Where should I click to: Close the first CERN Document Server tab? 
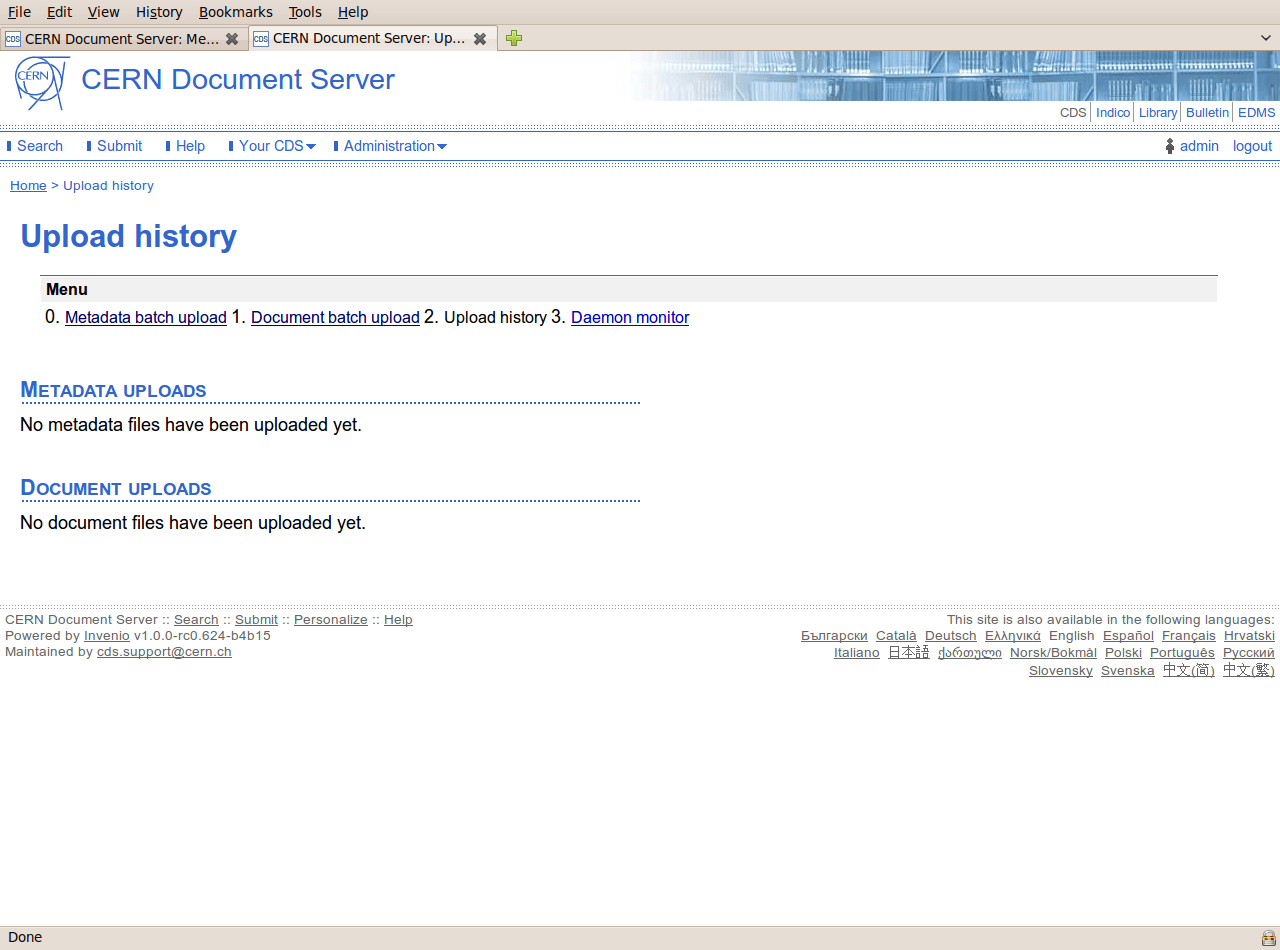232,39
